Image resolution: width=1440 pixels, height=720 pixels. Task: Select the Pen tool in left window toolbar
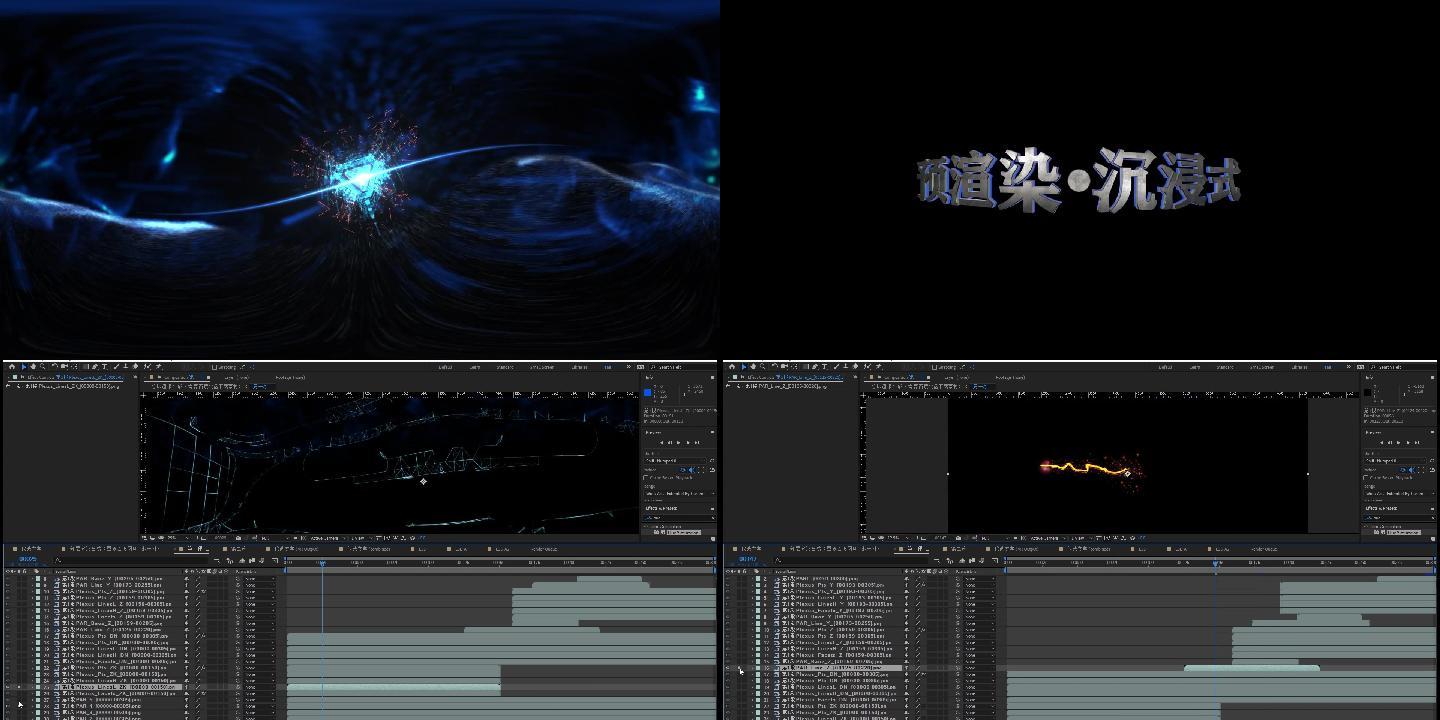95,367
